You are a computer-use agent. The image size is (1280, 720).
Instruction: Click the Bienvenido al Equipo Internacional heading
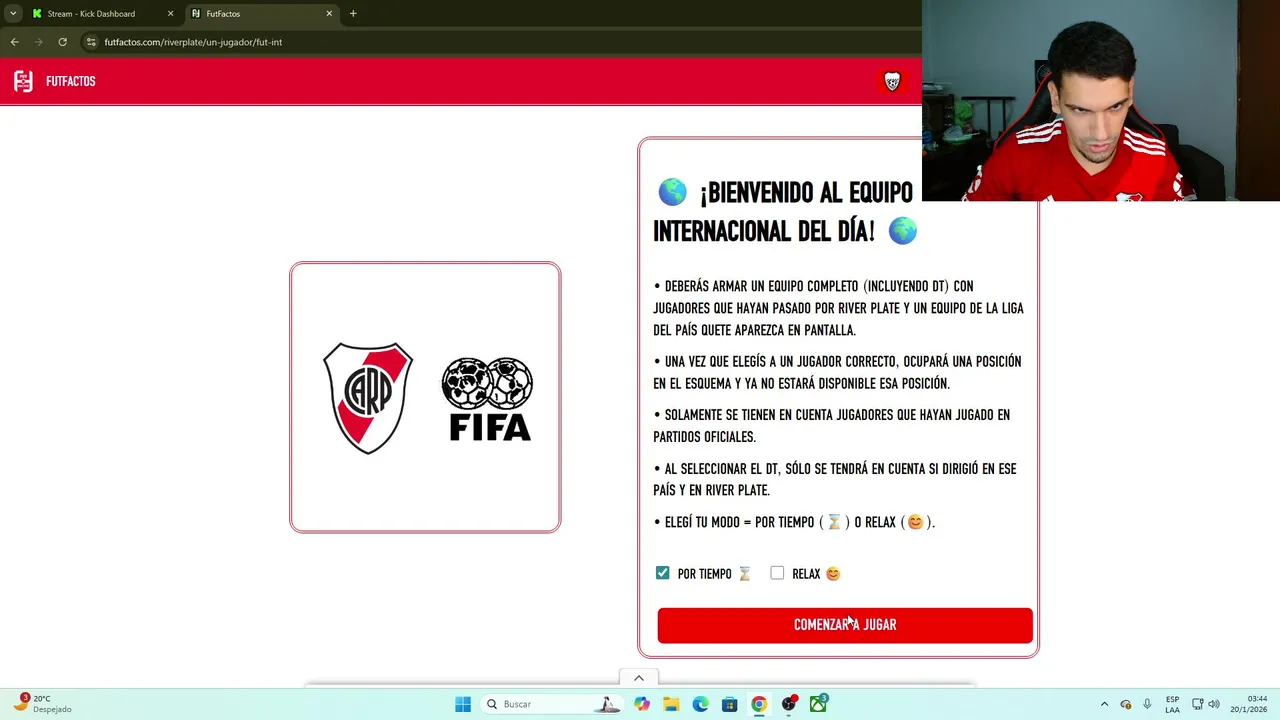click(x=785, y=211)
